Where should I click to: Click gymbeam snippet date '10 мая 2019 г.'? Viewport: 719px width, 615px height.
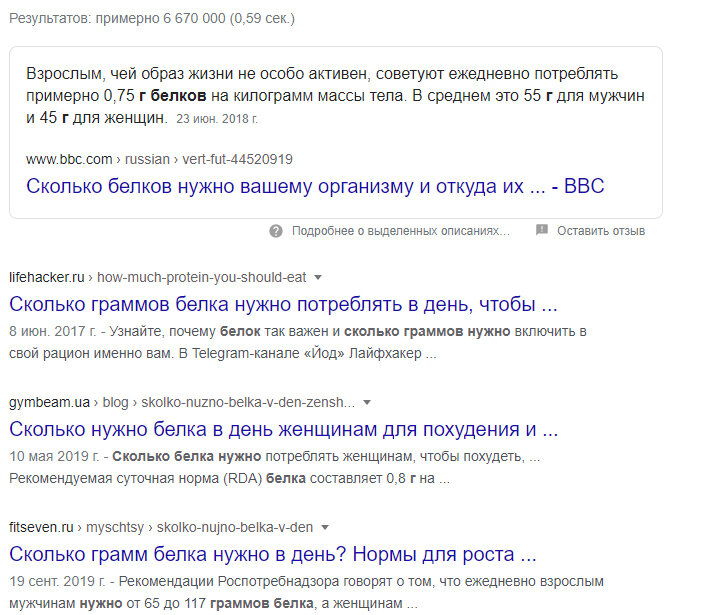[x=54, y=456]
